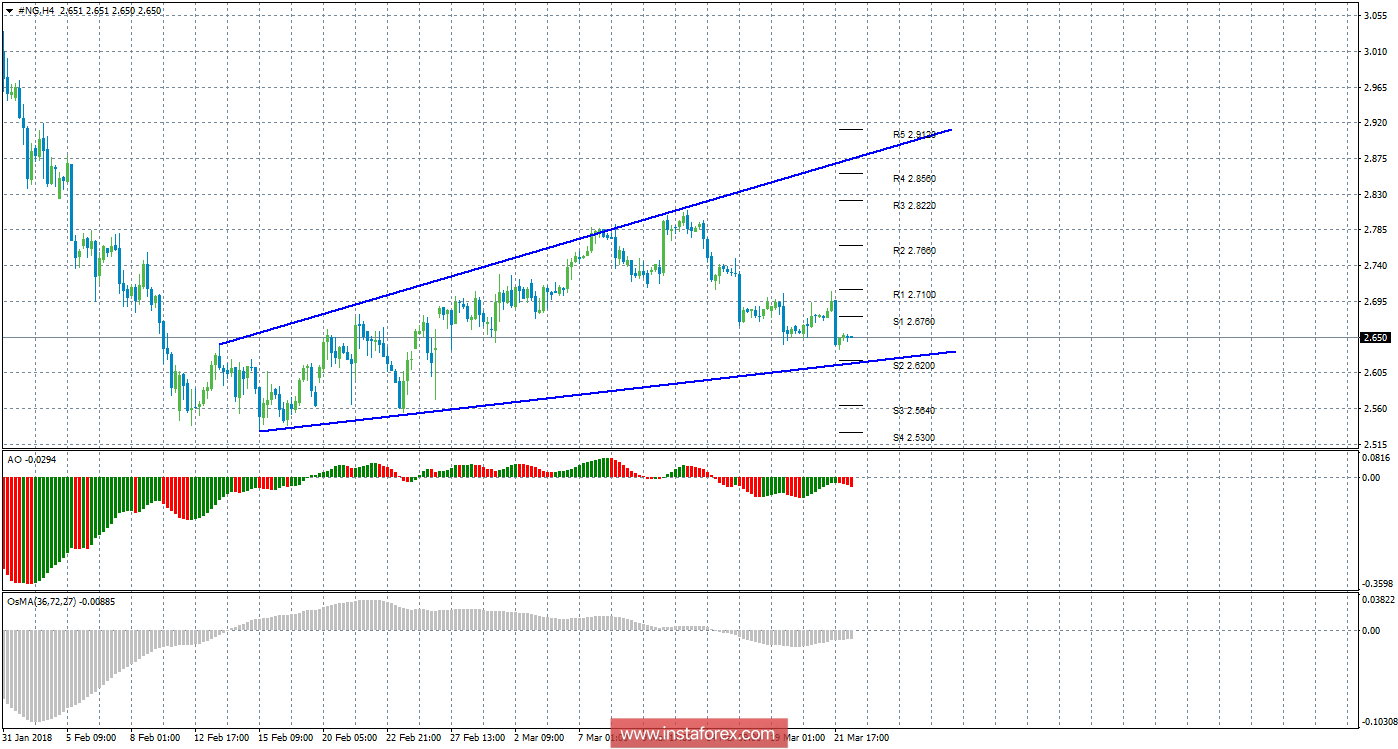Click the 2.515 price axis value
The image size is (1398, 749).
pos(1375,443)
